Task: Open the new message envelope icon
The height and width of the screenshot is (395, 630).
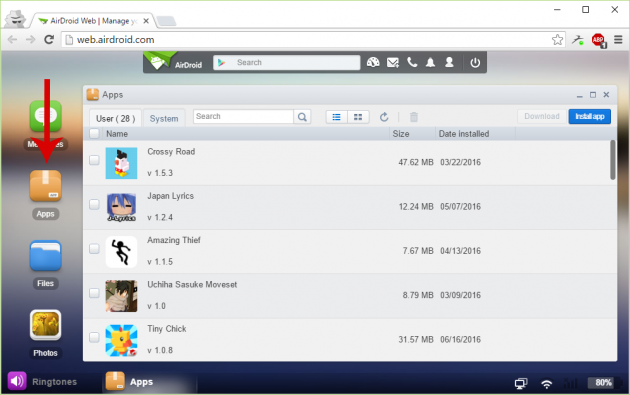Action: point(393,62)
